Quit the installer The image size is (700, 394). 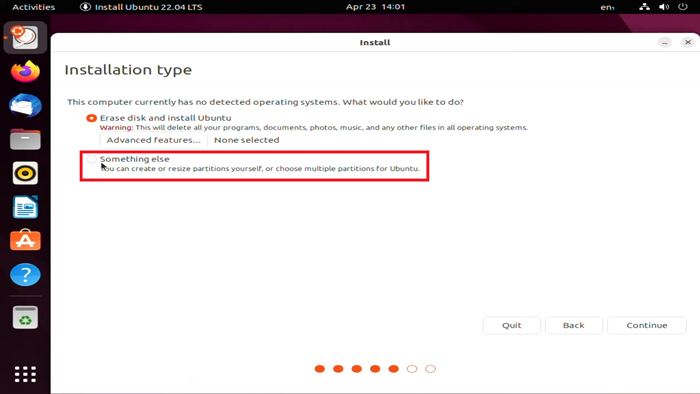[512, 325]
